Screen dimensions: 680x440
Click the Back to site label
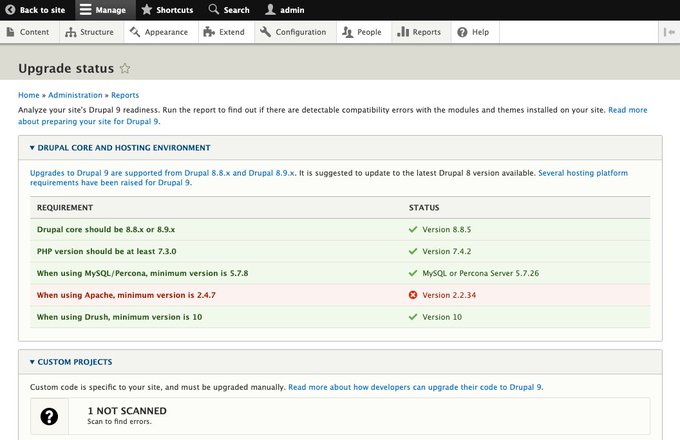pyautogui.click(x=42, y=10)
